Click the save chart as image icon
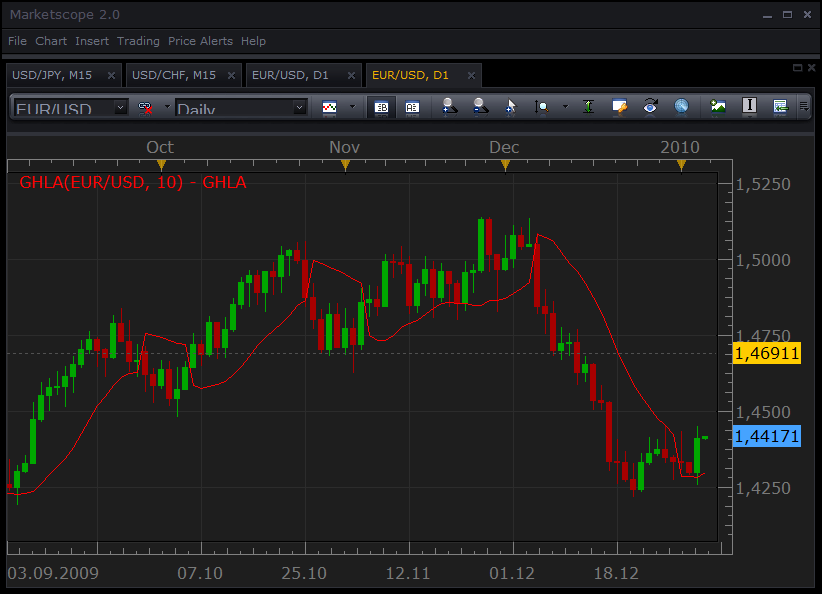 pyautogui.click(x=718, y=106)
